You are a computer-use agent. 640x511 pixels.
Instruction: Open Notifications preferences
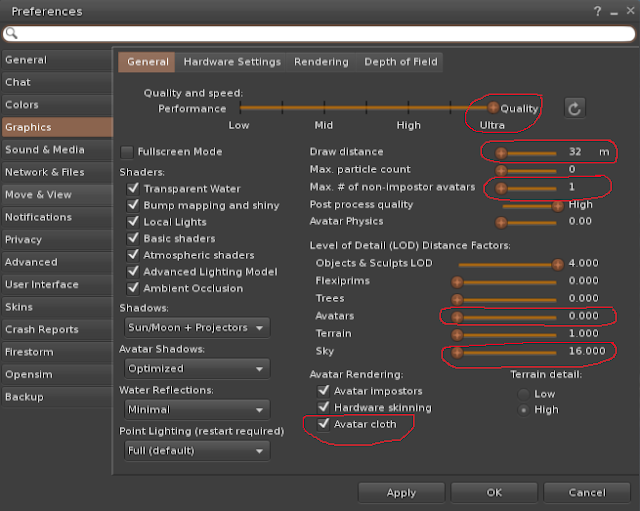pos(57,217)
